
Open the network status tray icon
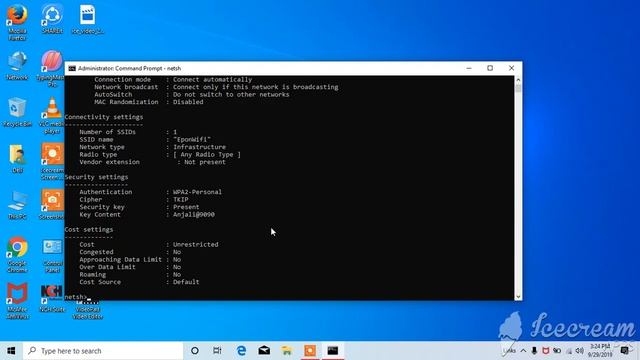coord(569,351)
